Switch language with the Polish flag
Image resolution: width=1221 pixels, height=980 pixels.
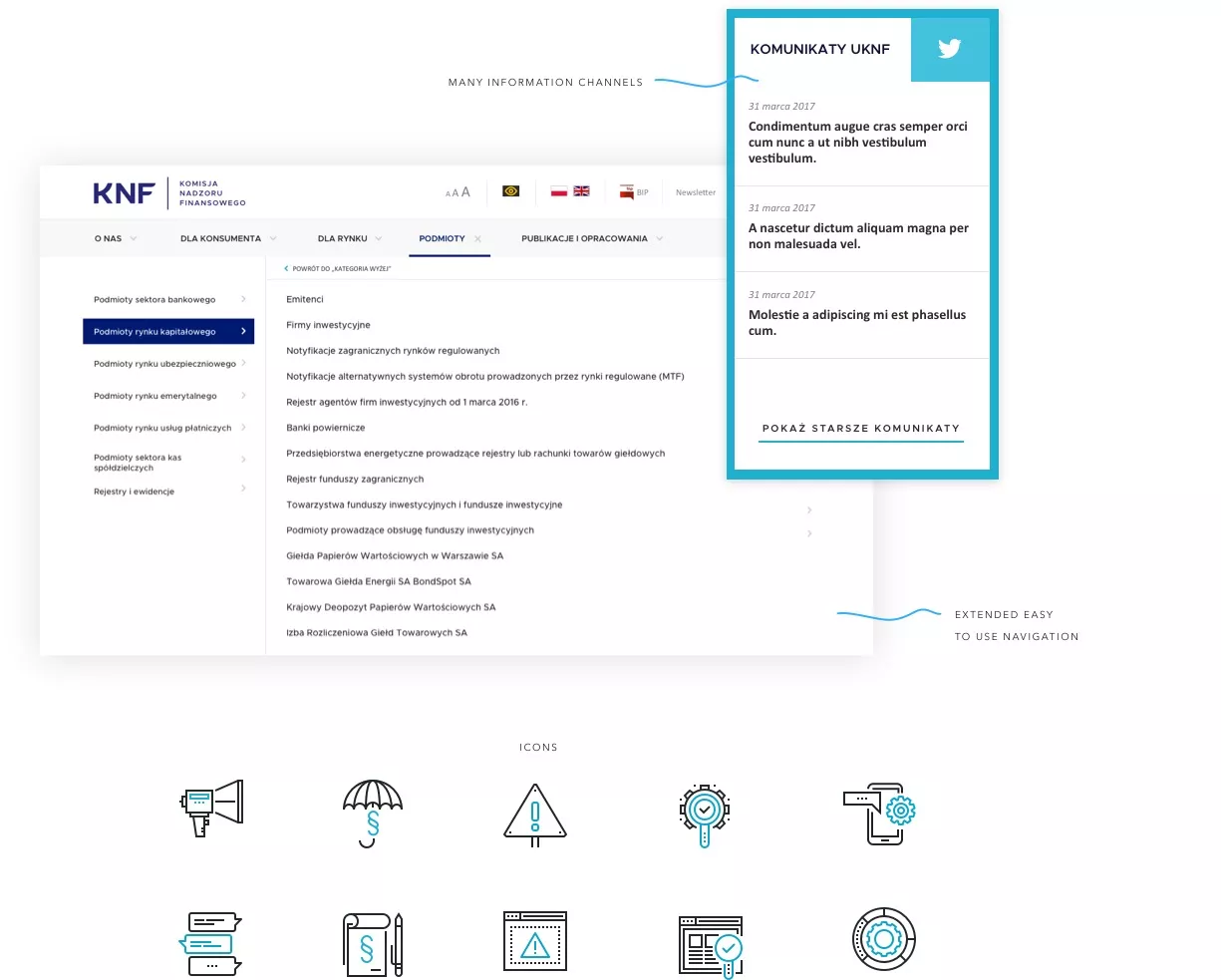(559, 191)
